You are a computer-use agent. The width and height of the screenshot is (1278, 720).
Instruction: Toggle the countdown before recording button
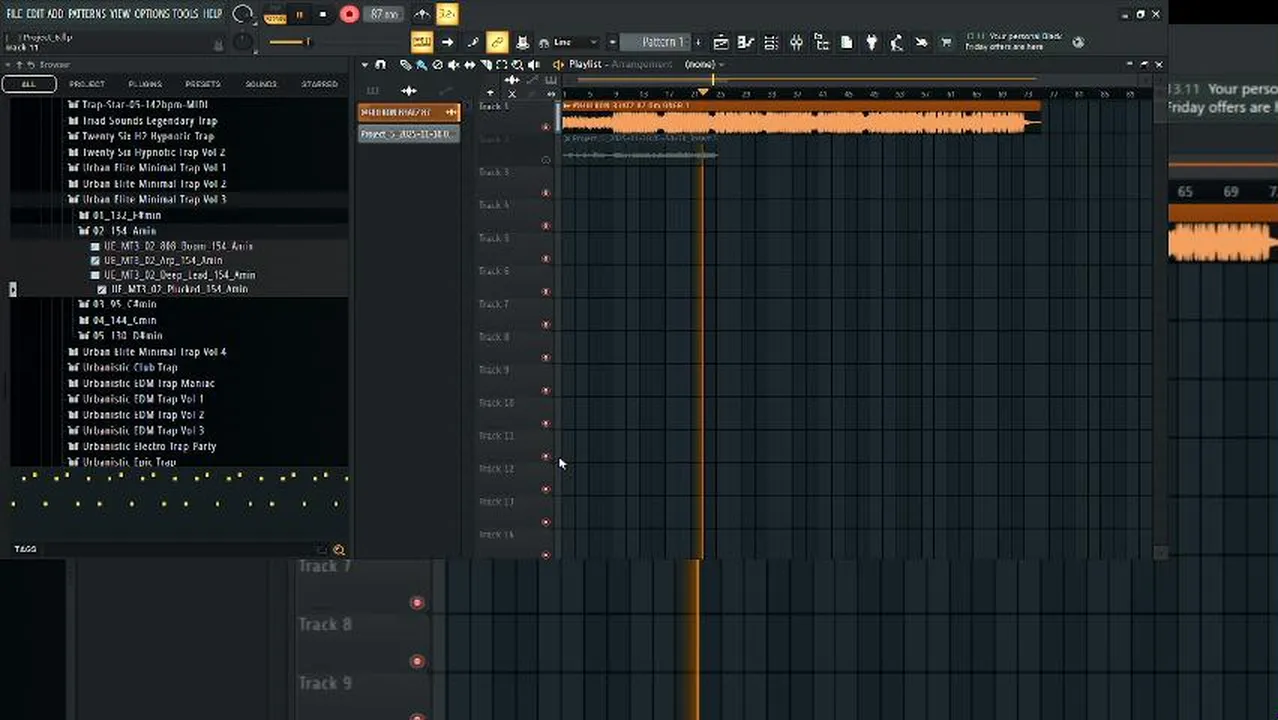[447, 14]
